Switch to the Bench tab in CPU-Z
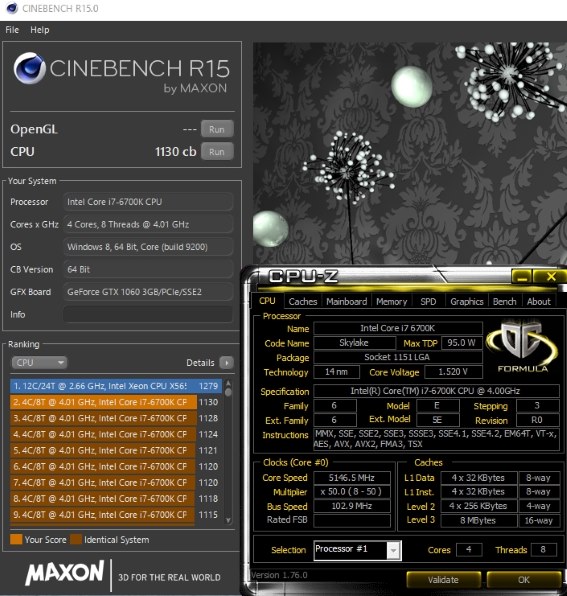567x596 pixels. coord(505,302)
